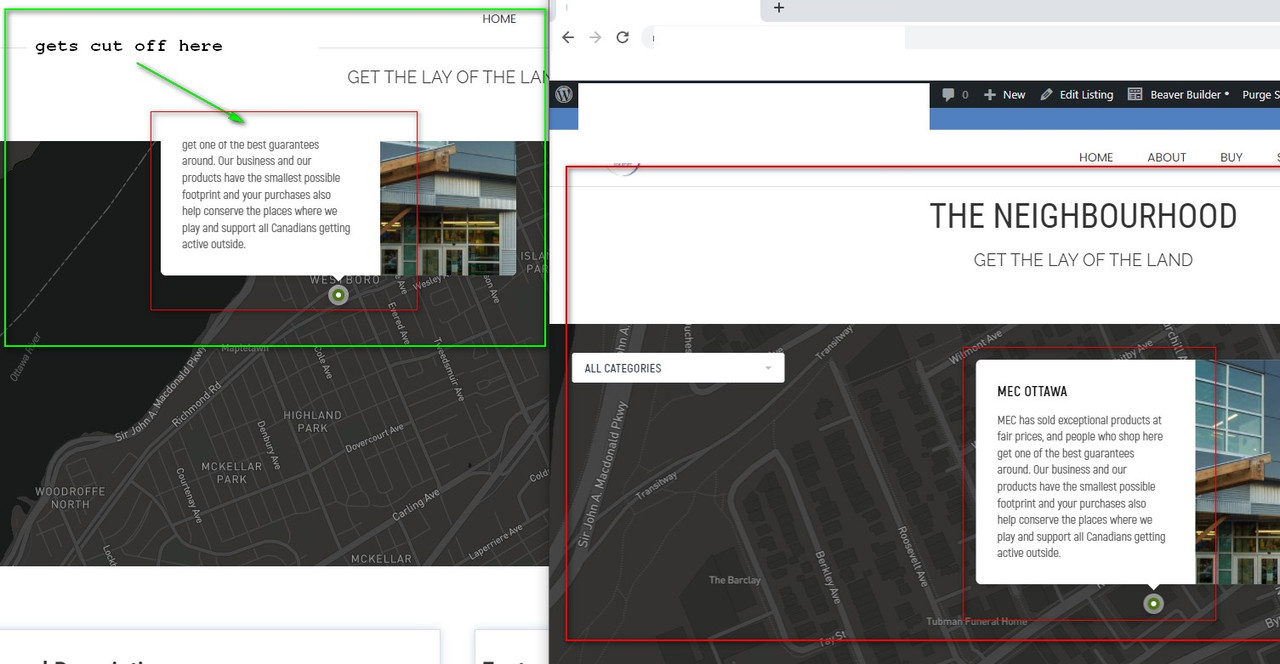The width and height of the screenshot is (1280, 664).
Task: Click HOME in the left window
Action: tap(499, 19)
